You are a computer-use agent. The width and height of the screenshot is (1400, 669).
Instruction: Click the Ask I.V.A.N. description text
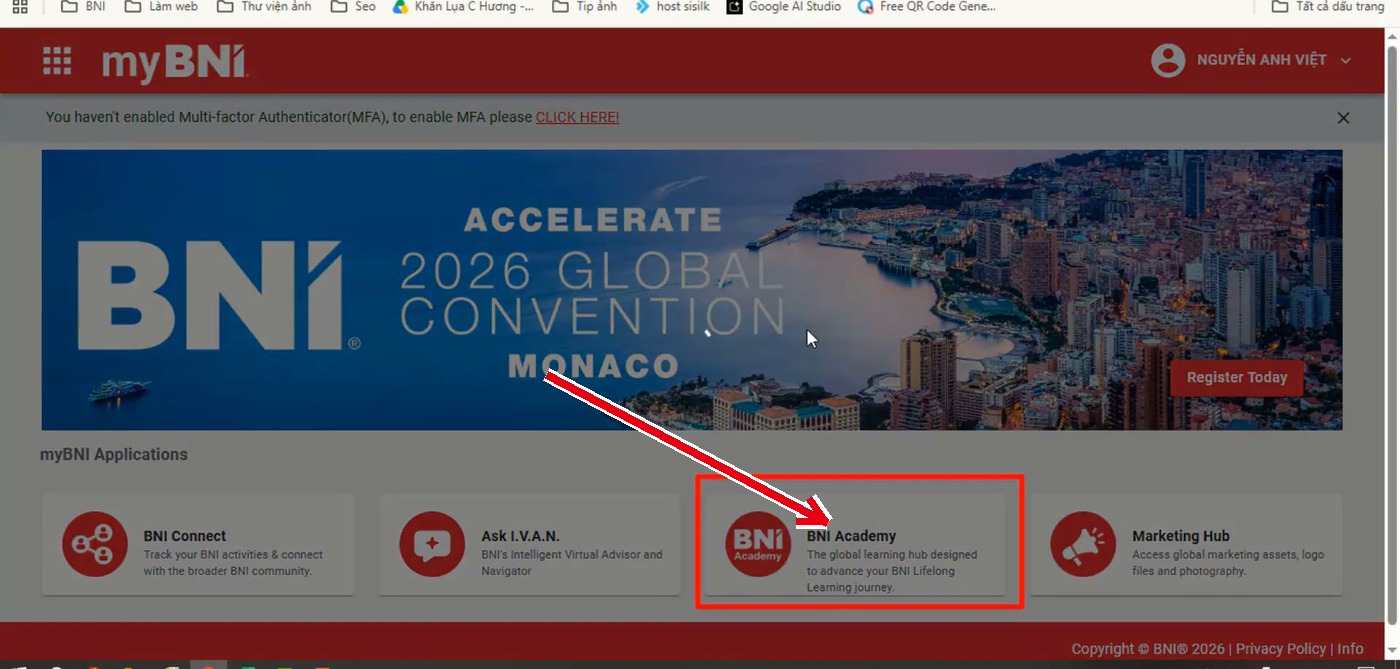pyautogui.click(x=572, y=563)
